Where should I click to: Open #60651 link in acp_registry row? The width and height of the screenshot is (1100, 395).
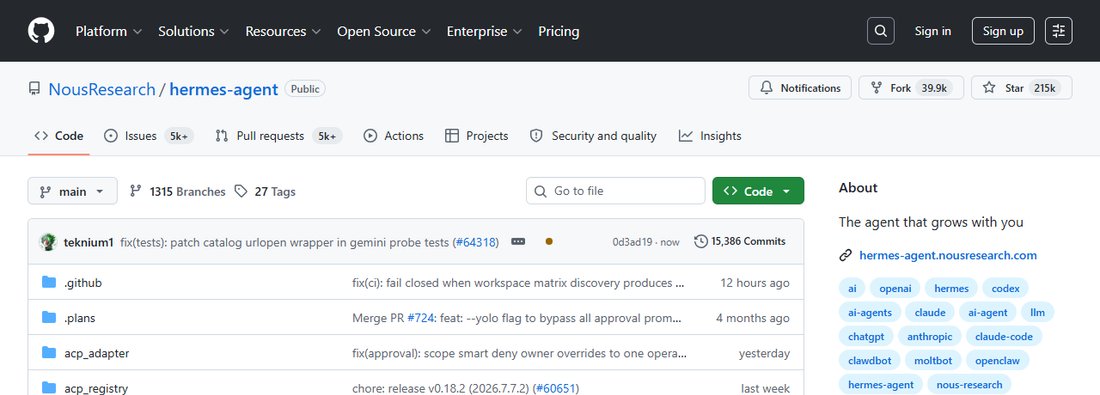(x=556, y=388)
